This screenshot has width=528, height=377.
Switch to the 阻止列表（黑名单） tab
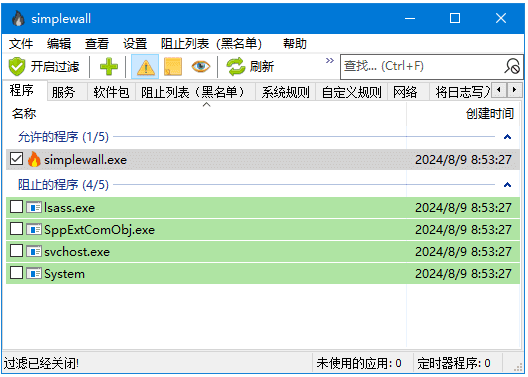[195, 92]
